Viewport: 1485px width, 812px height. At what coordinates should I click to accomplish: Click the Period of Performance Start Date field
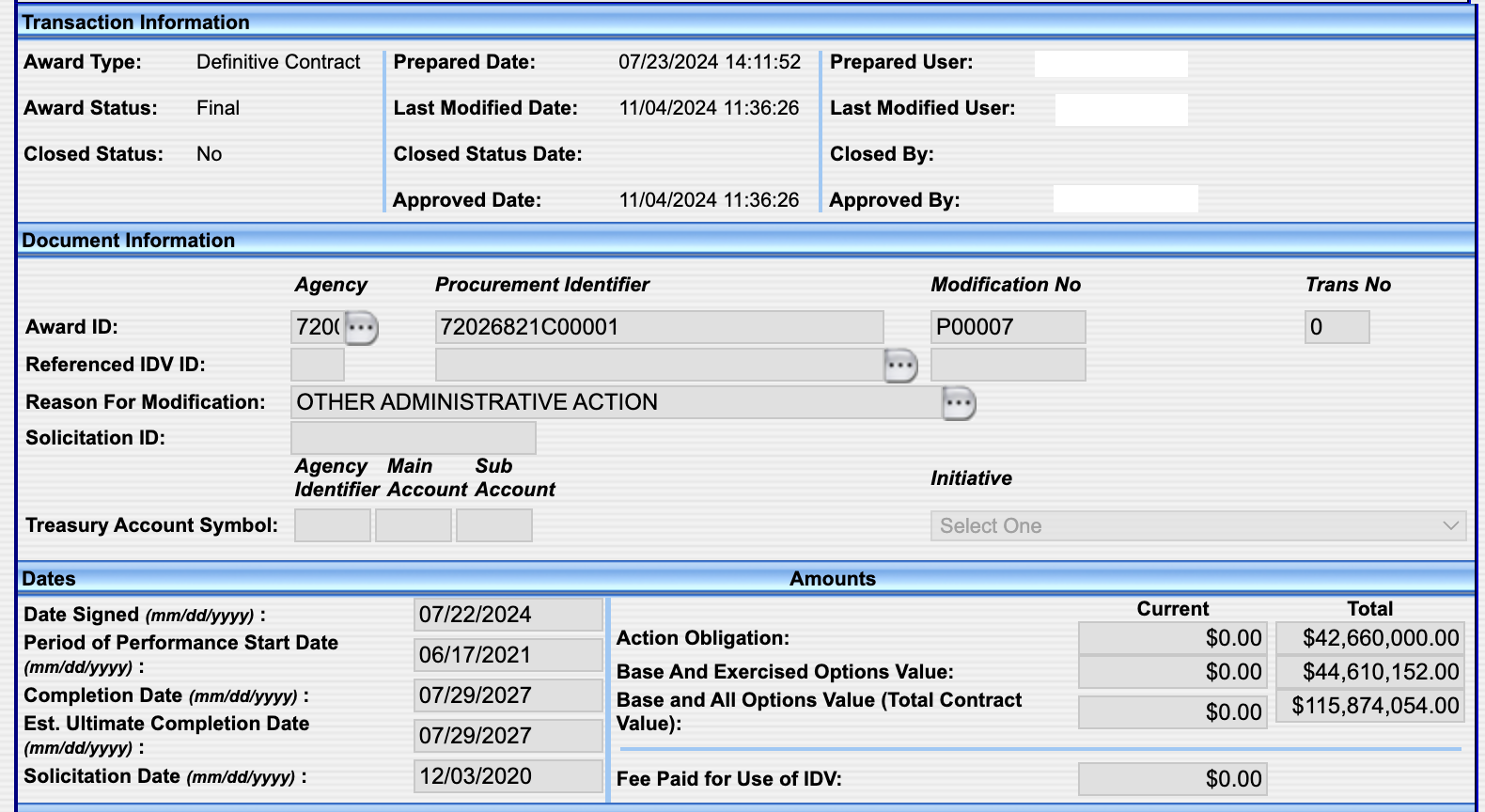click(x=508, y=655)
